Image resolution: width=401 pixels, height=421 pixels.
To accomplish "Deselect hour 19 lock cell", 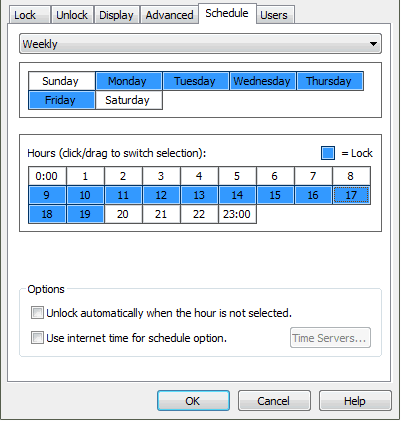I will pos(85,214).
